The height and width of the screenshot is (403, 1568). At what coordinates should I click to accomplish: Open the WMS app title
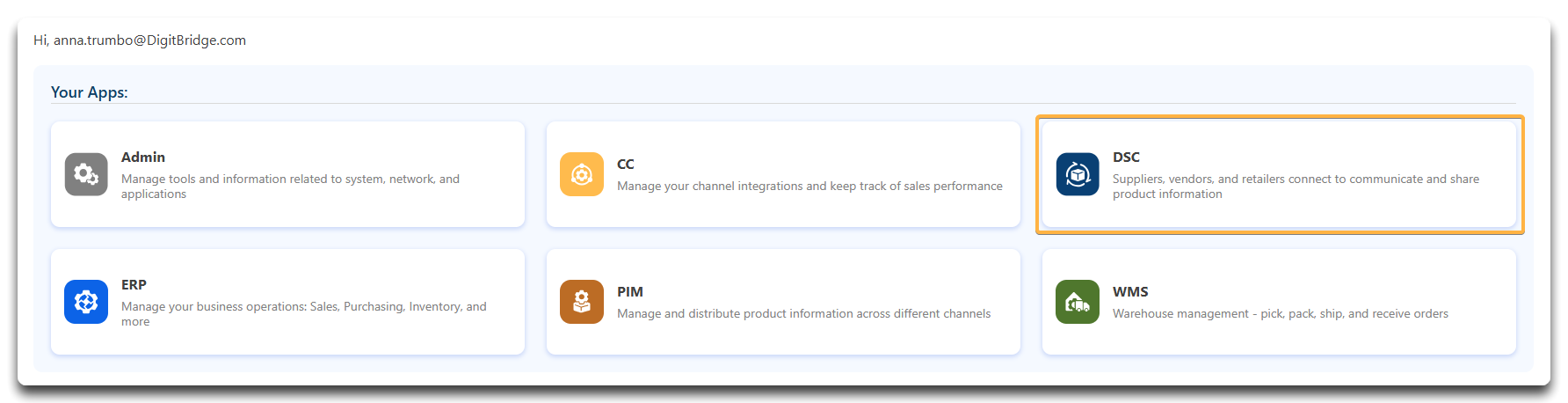(1130, 292)
